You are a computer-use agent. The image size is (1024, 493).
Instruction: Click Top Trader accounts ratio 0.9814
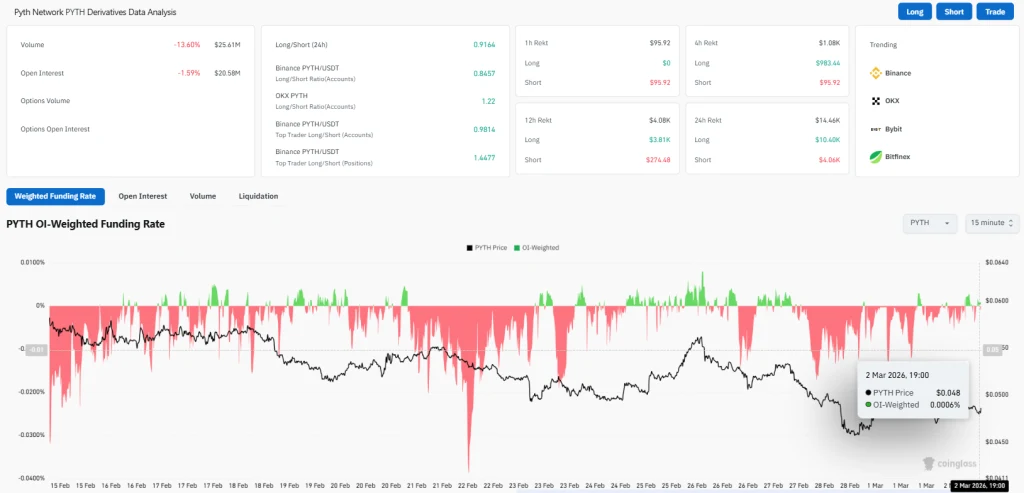pyautogui.click(x=484, y=129)
